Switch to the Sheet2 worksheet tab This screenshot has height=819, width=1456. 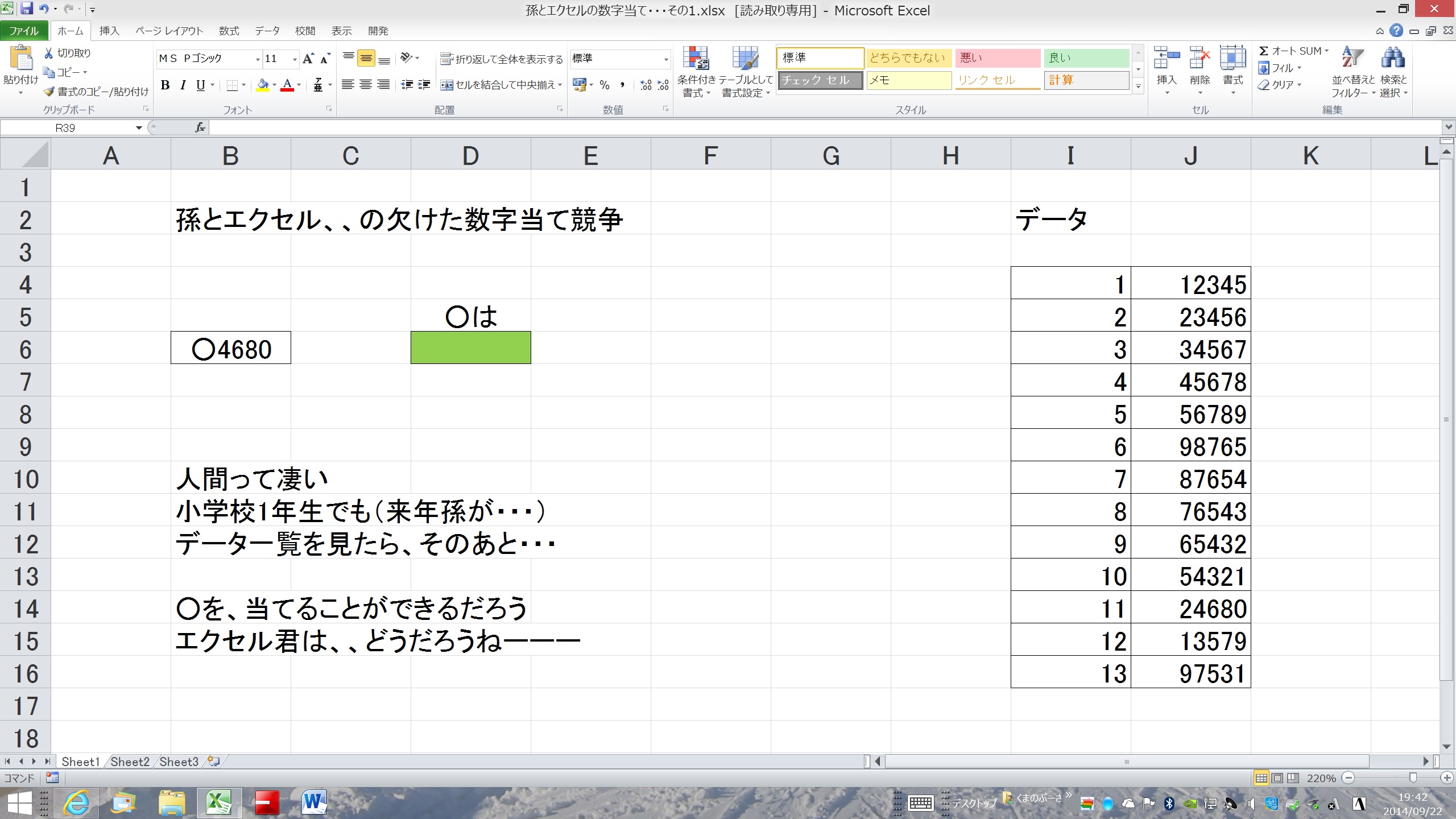point(130,762)
